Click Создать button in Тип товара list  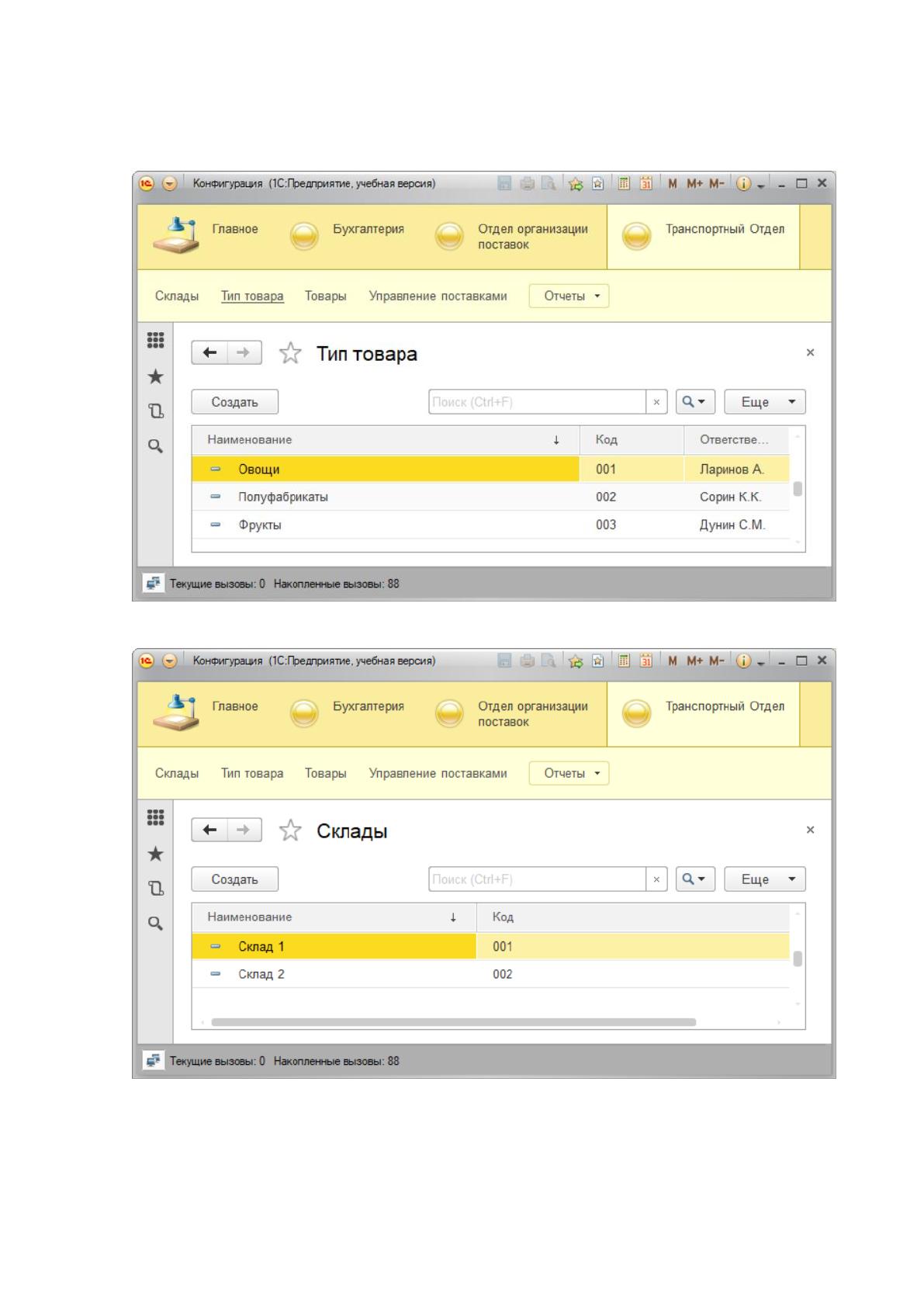[234, 402]
